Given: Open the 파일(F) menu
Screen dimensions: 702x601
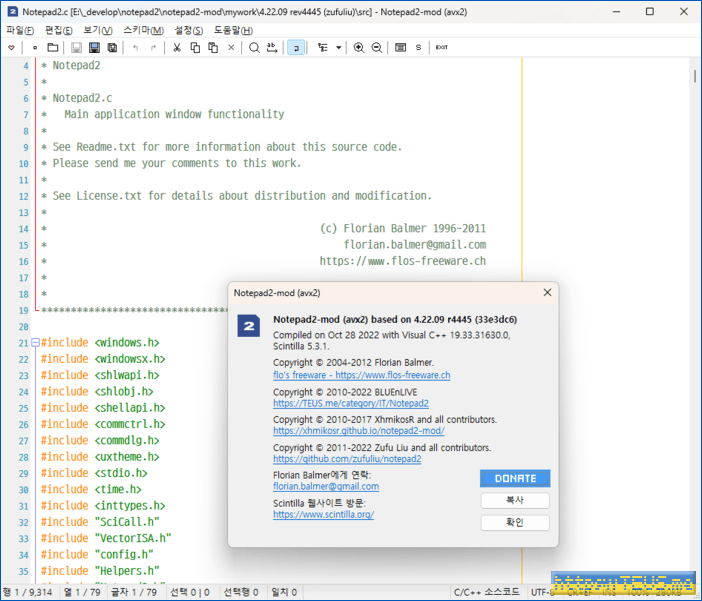Looking at the screenshot, I should (20, 30).
